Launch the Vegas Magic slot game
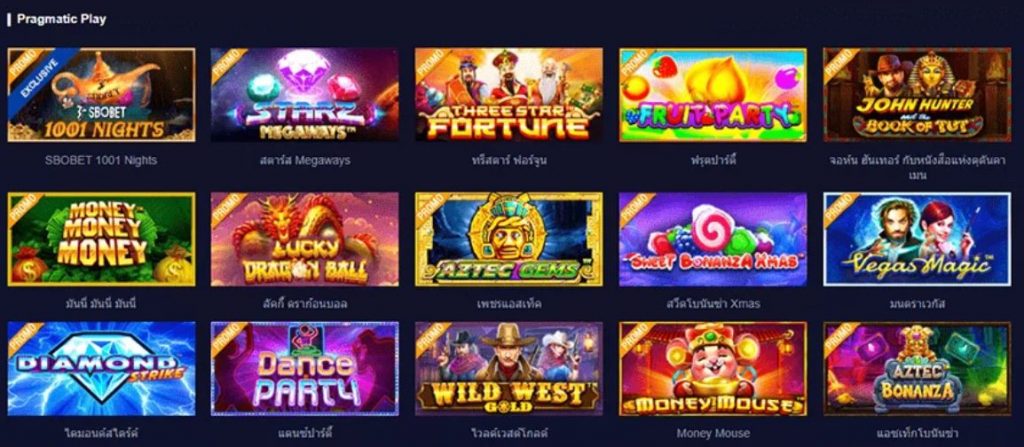 [x=917, y=239]
